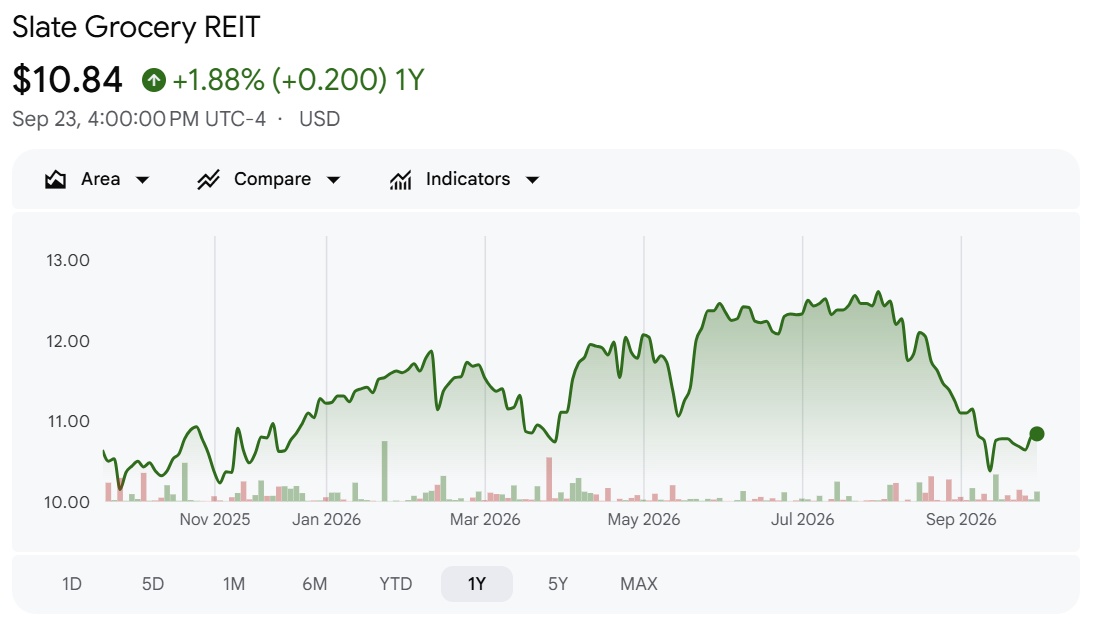Click the Slate Grocery REIT title

coord(136,28)
